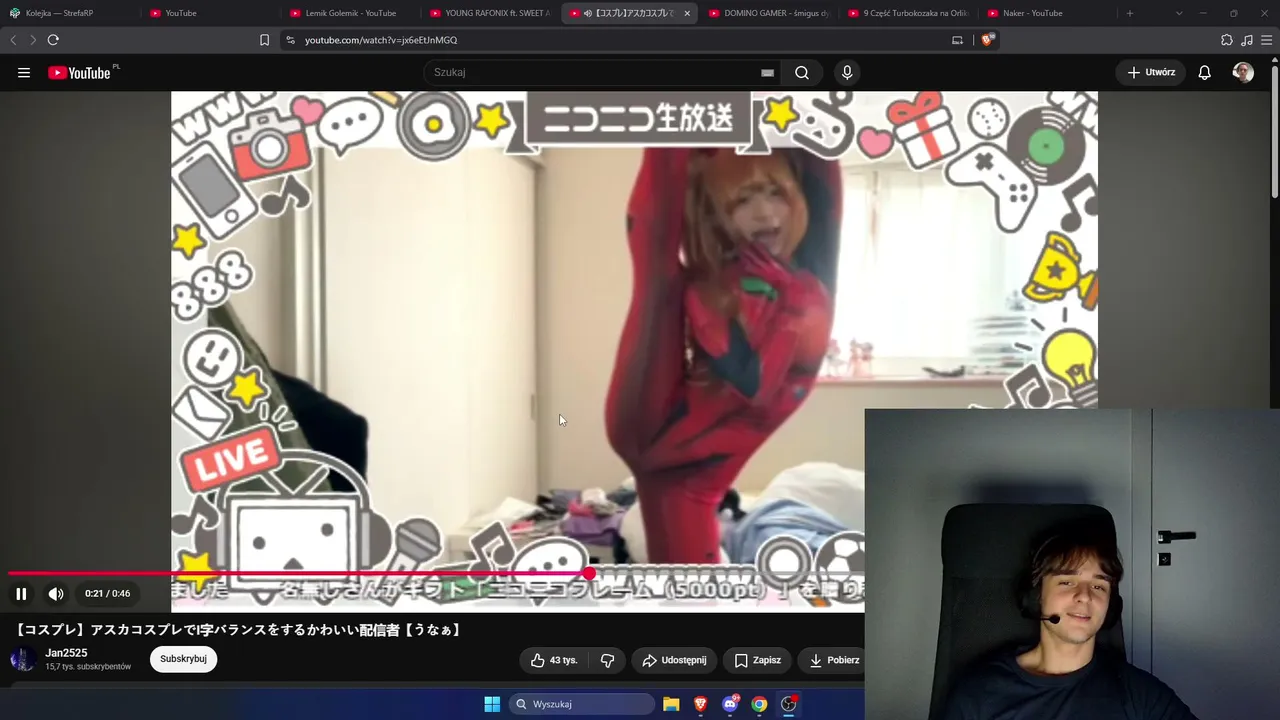The image size is (1280, 720).
Task: Open Discord from the taskbar
Action: tap(730, 704)
